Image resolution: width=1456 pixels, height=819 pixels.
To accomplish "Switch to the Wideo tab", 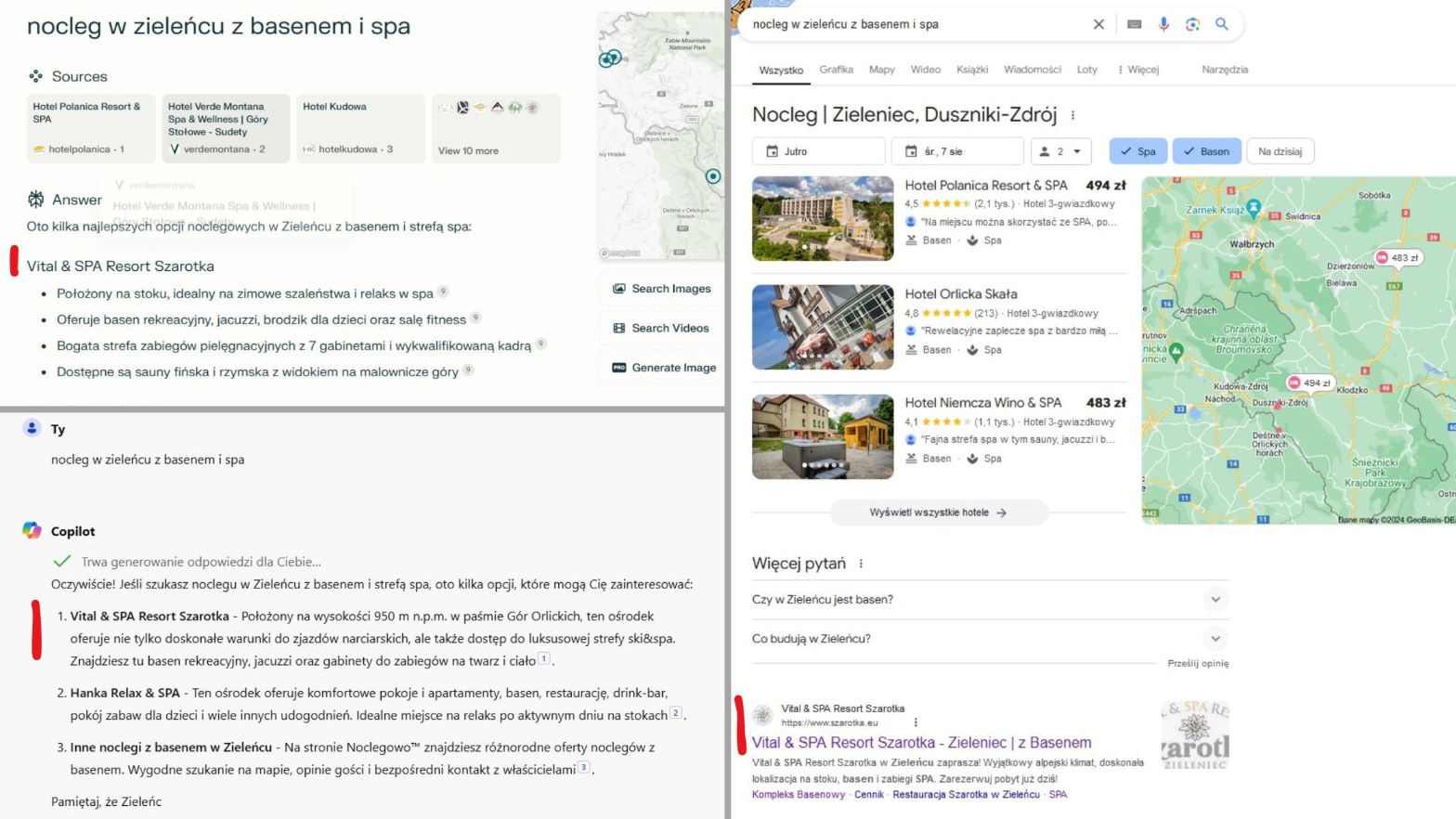I will [925, 70].
